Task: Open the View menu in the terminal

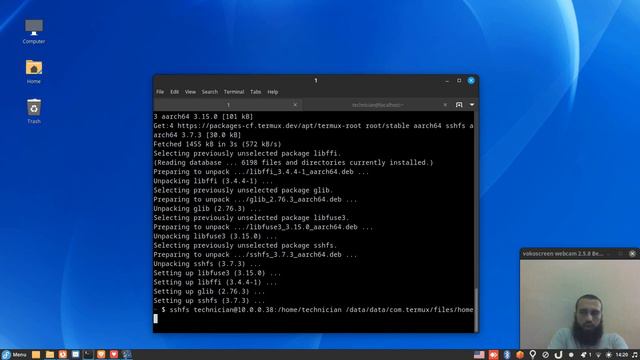Action: tap(190, 92)
